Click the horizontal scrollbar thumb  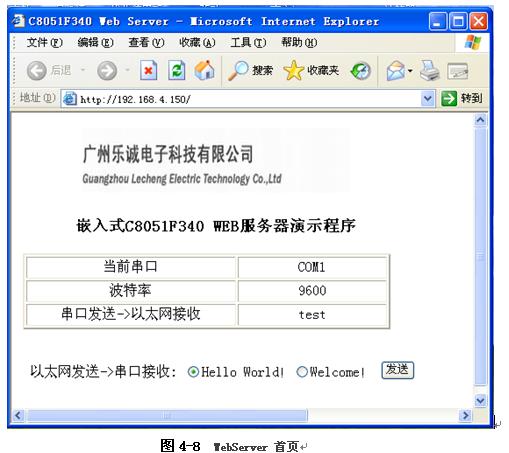(167, 415)
